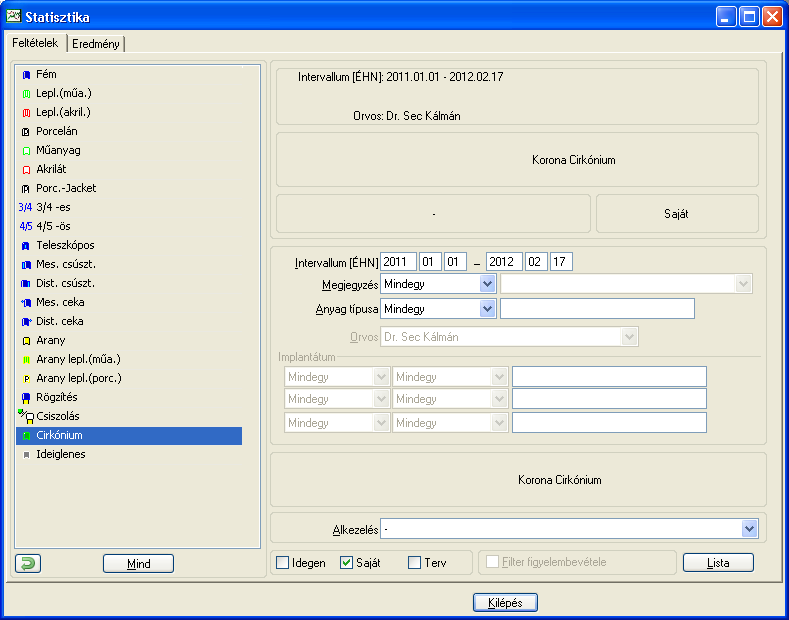Image resolution: width=789 pixels, height=620 pixels.
Task: Click the Dist. ceka icon
Action: tap(27, 322)
